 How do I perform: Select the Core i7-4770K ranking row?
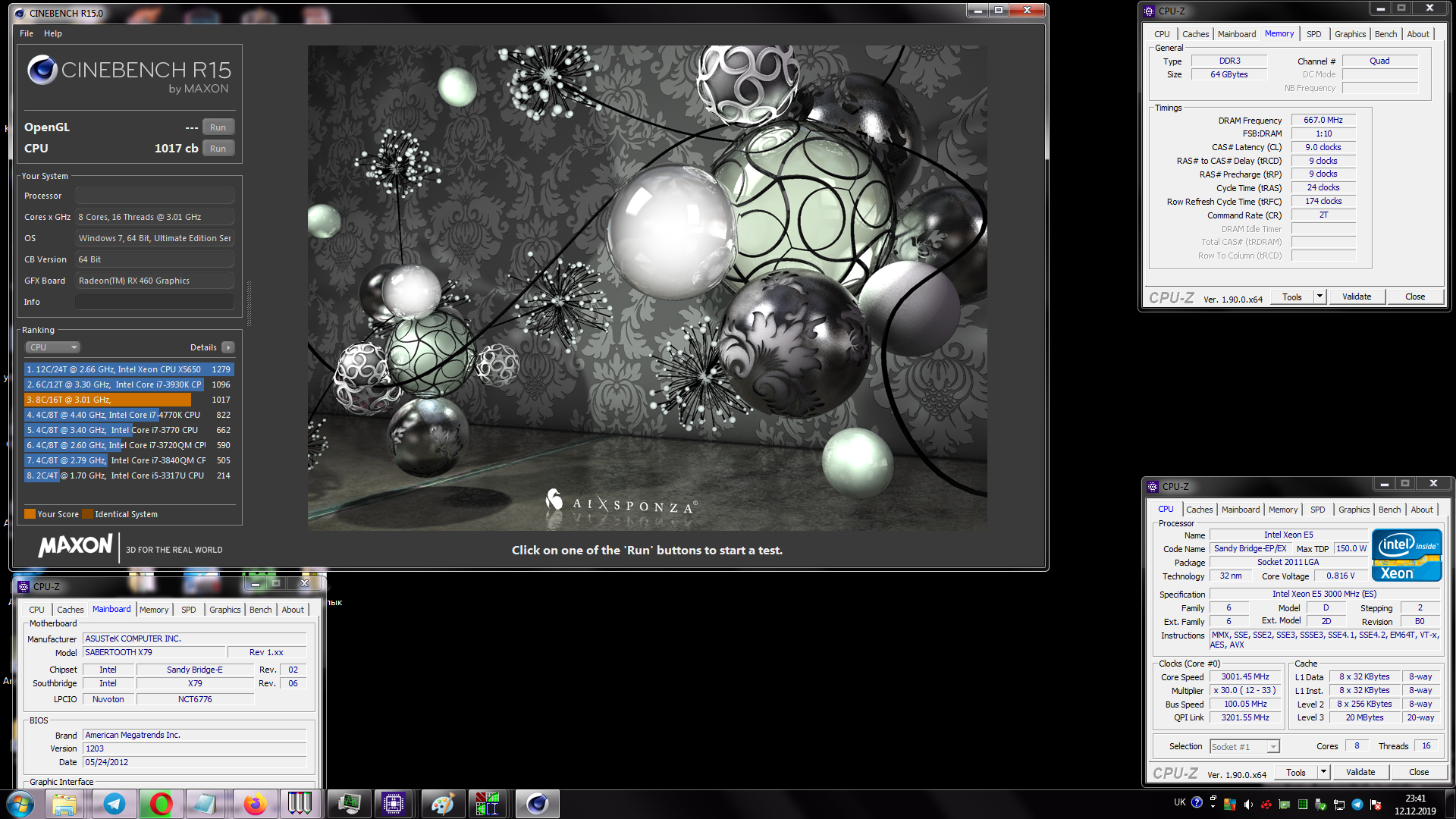[129, 415]
